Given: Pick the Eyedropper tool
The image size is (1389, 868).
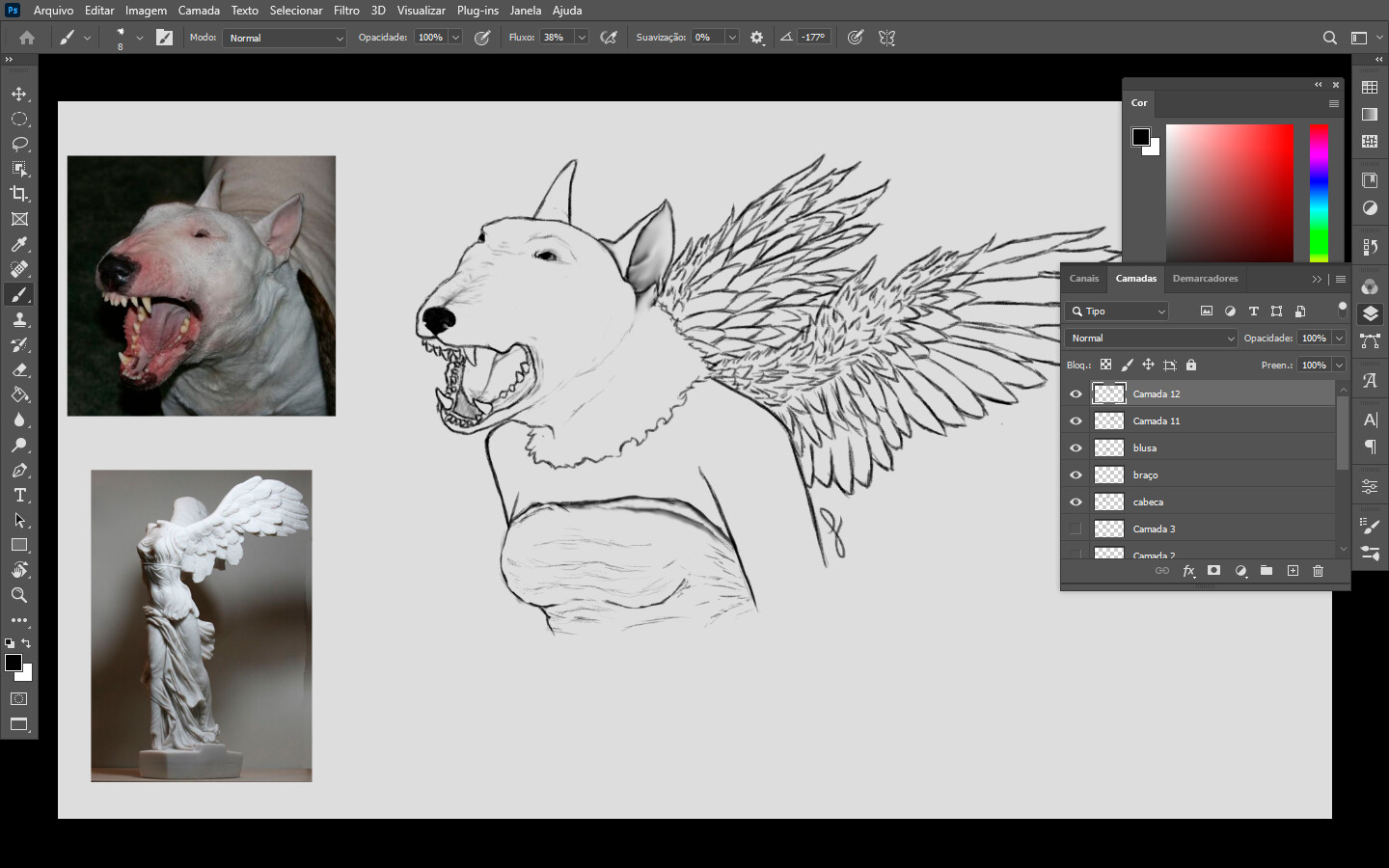Looking at the screenshot, I should [19, 244].
